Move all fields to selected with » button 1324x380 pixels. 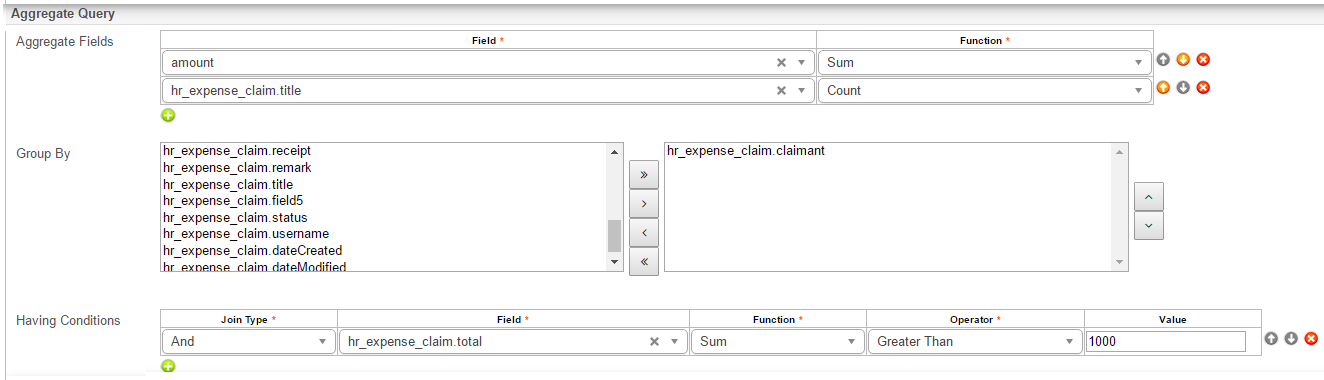point(643,174)
